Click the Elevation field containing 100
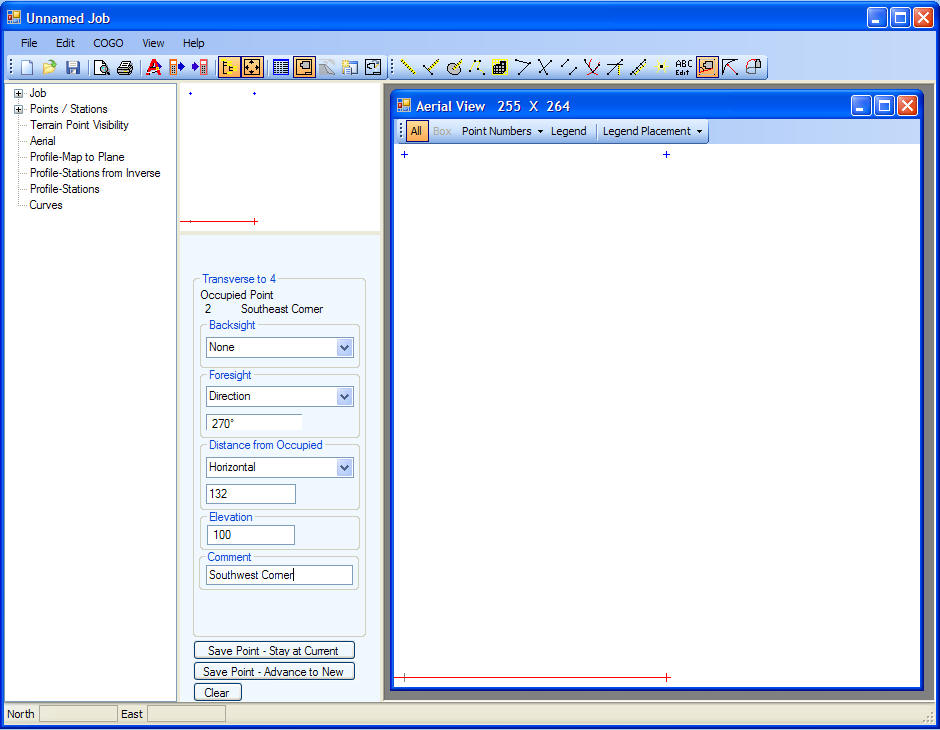 (251, 535)
